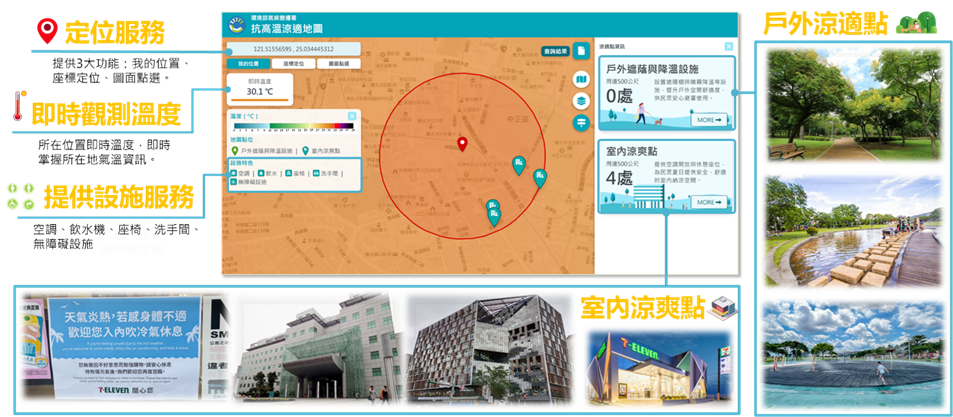
Task: Click MORE on 室內涼爽點 card
Action: [x=709, y=202]
